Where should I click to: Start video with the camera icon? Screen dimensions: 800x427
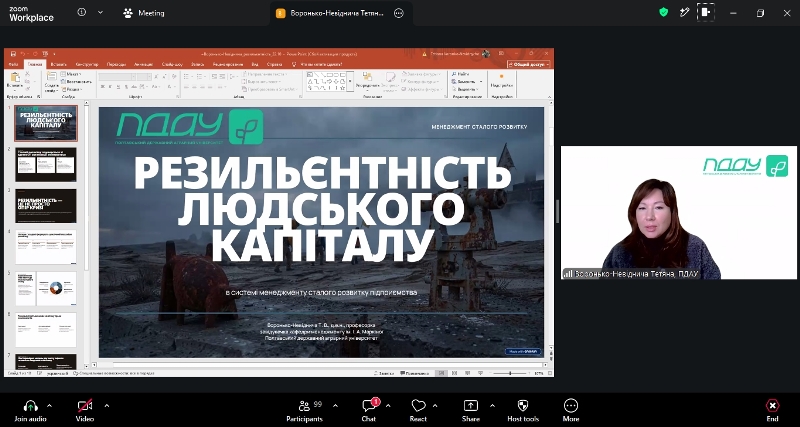tap(85, 406)
